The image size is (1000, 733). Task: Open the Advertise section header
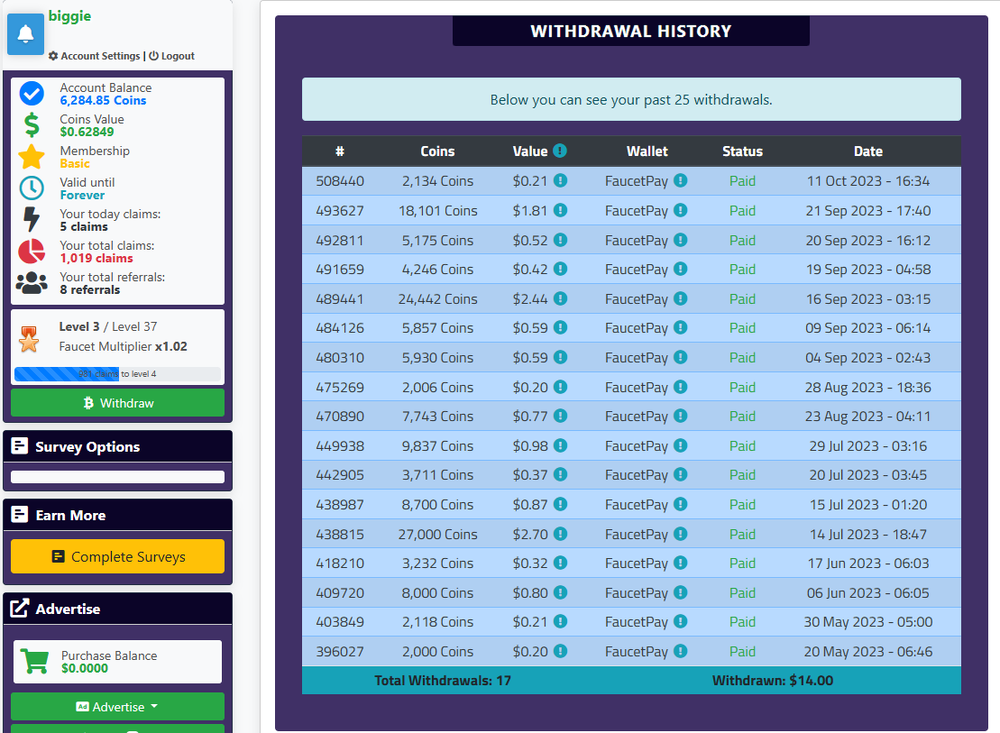pos(117,609)
